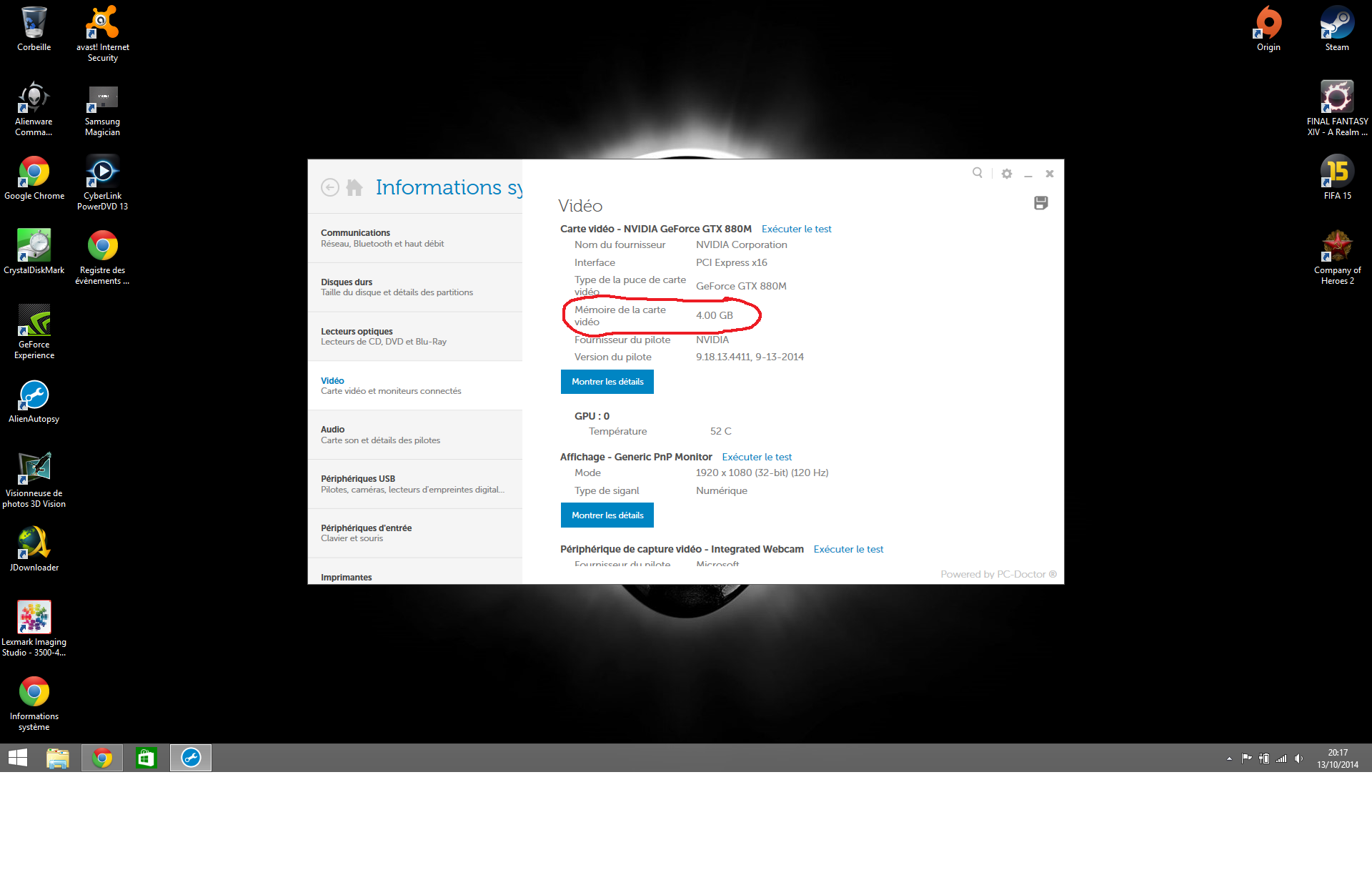Image resolution: width=1372 pixels, height=875 pixels.
Task: Select Vidéo category in sidebar
Action: (x=415, y=386)
